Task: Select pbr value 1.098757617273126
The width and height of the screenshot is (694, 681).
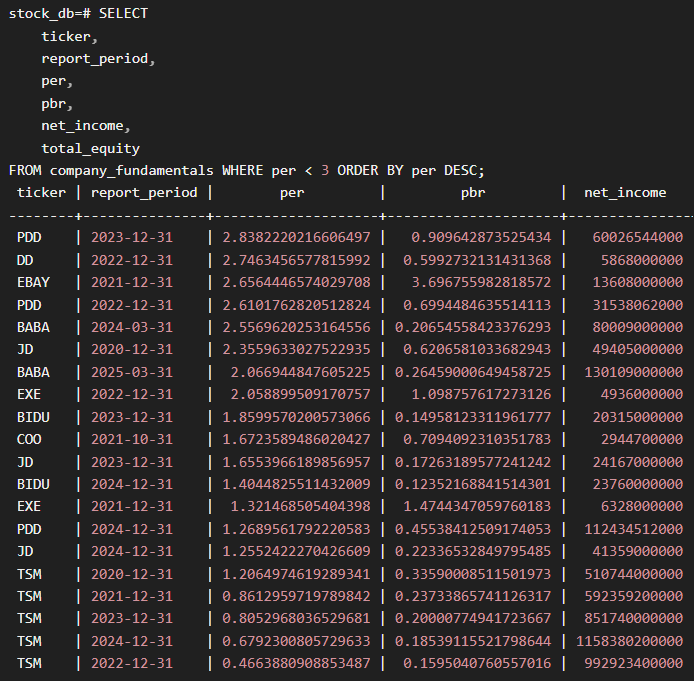Action: 481,394
